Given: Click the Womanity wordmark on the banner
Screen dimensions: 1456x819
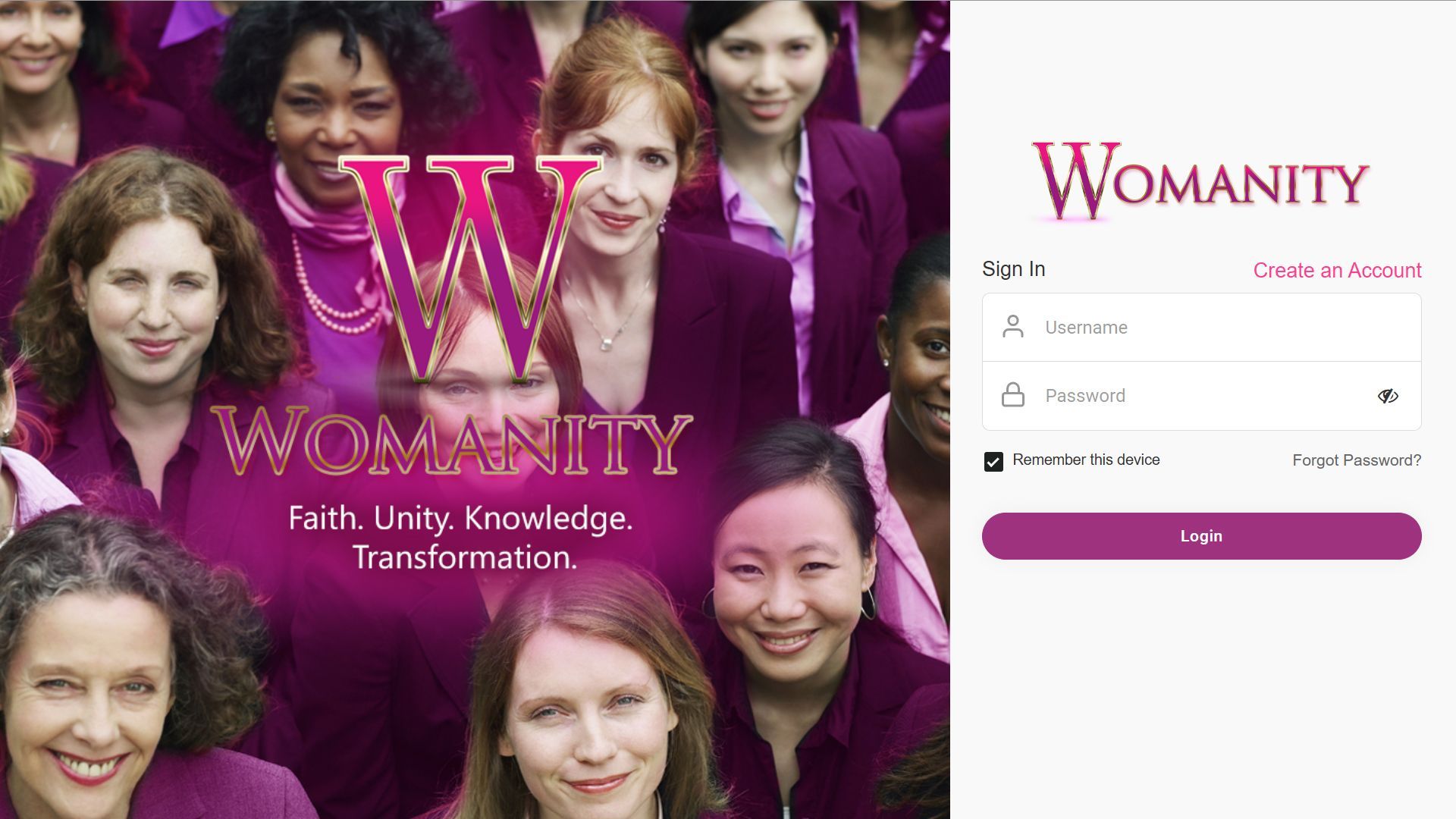Looking at the screenshot, I should coord(451,441).
